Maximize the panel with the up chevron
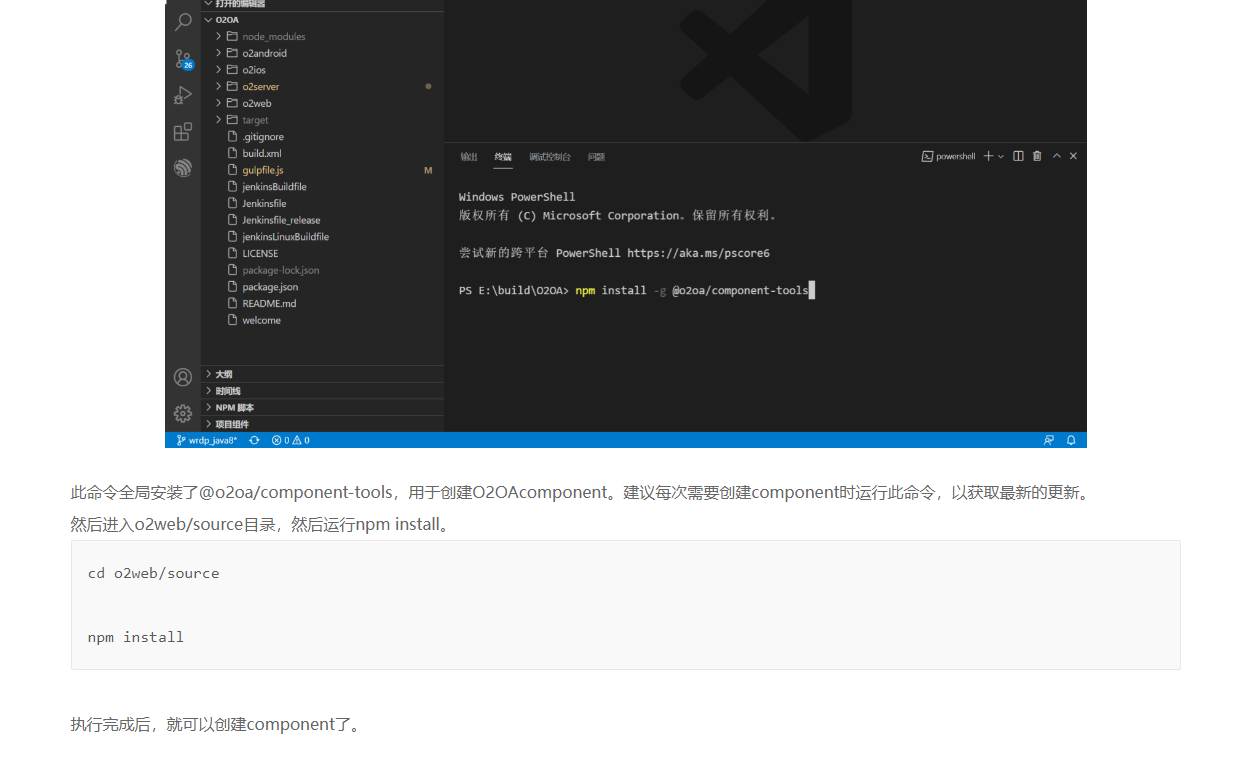 (1056, 156)
